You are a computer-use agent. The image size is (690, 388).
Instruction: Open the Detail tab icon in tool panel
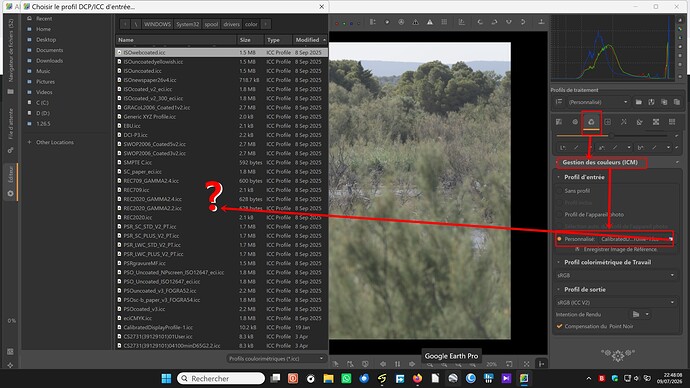coord(575,122)
